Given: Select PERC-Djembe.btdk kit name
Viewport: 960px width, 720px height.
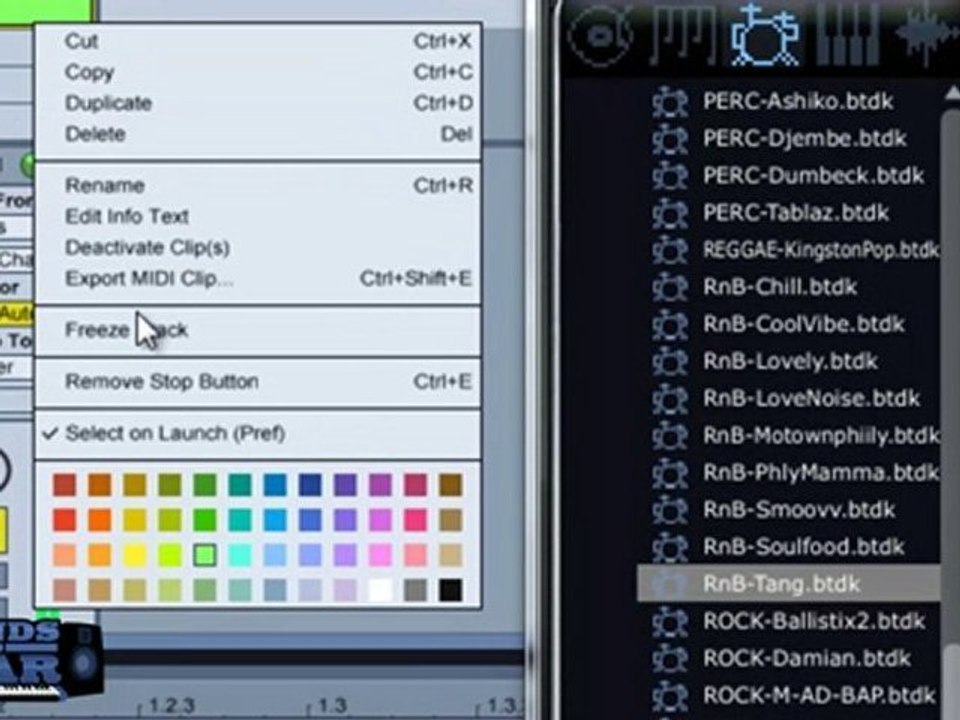Looking at the screenshot, I should 804,139.
